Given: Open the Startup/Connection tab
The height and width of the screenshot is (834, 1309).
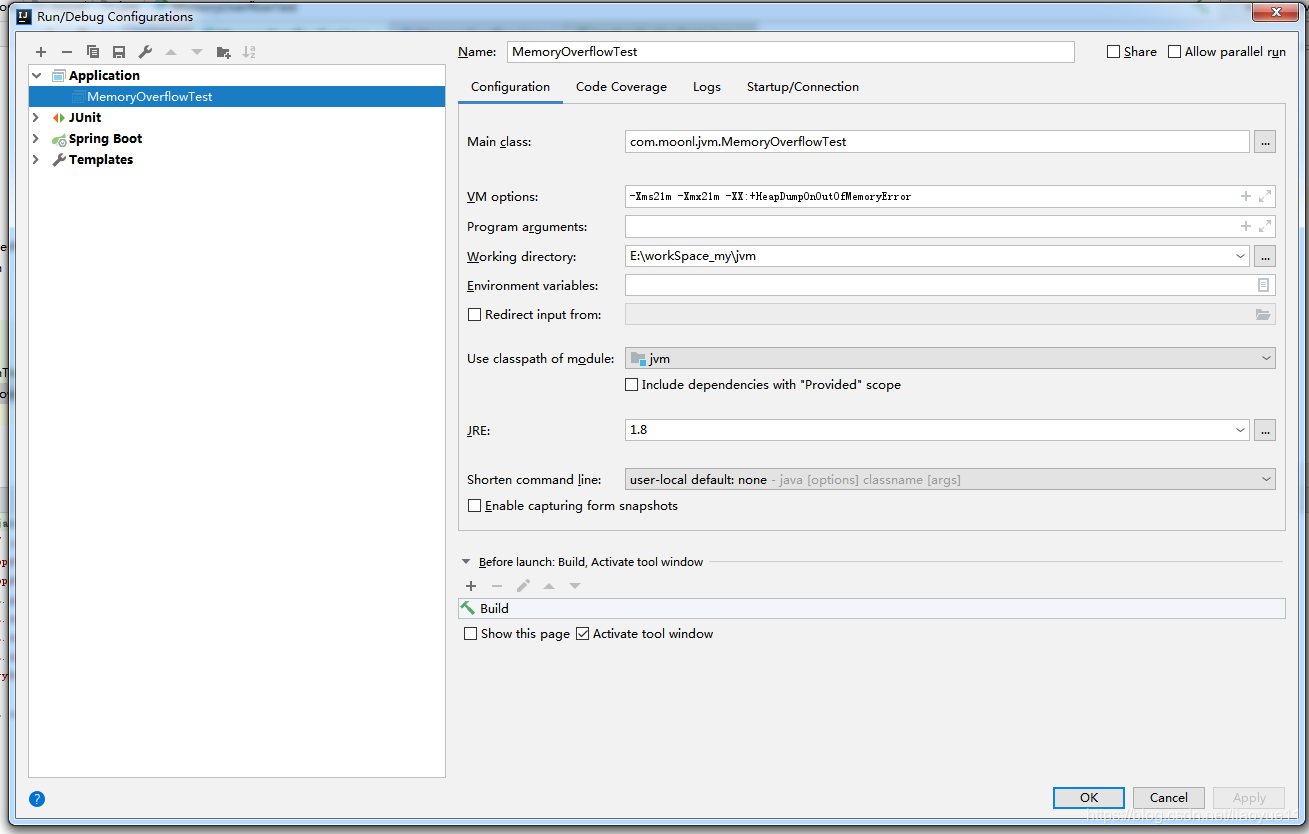Looking at the screenshot, I should (803, 87).
